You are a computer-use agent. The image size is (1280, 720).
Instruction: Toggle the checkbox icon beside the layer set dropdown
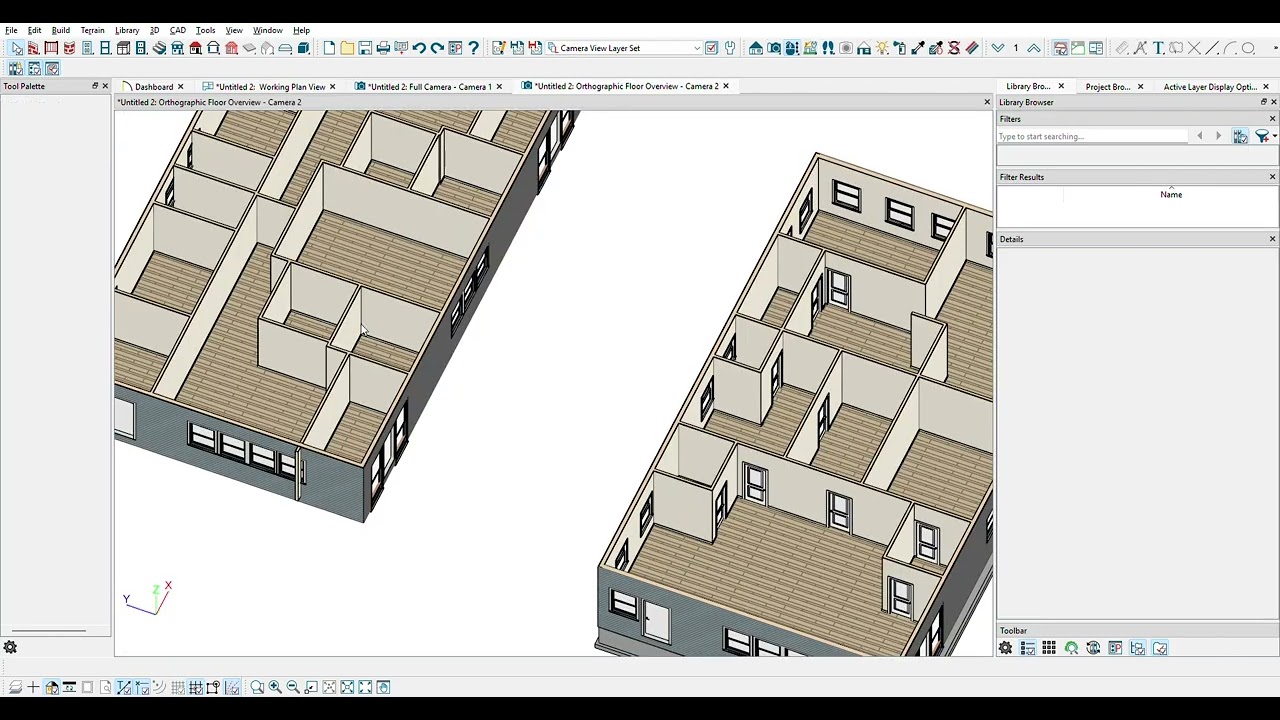pos(711,48)
